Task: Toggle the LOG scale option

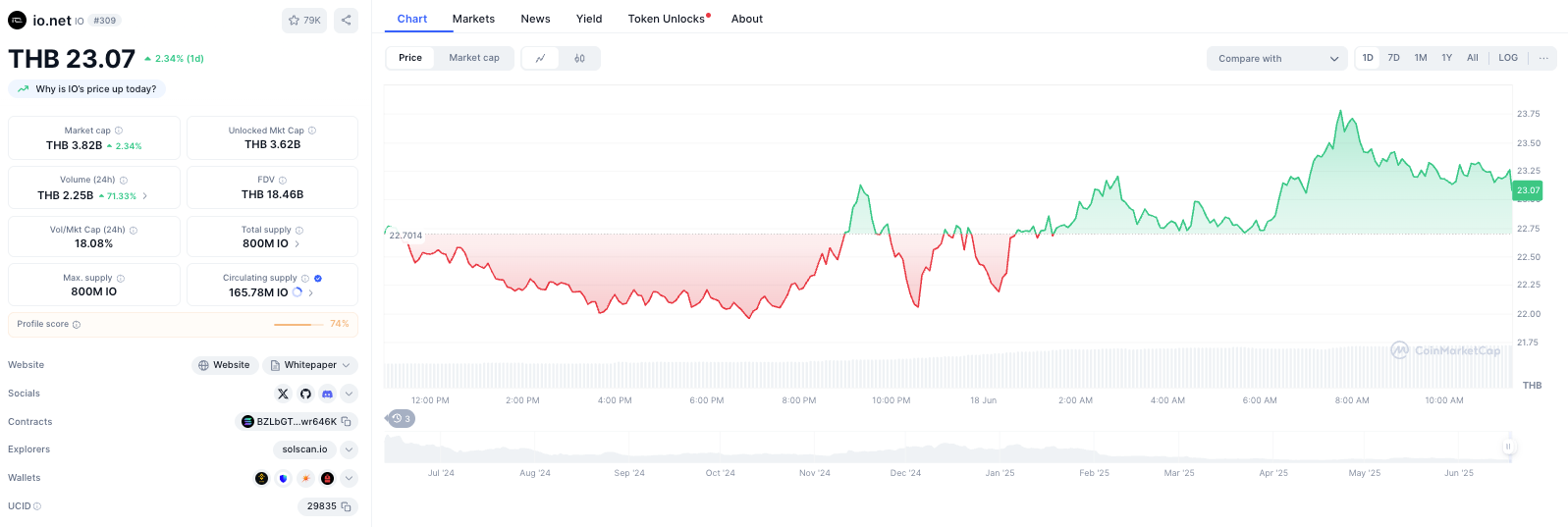Action: tap(1508, 58)
